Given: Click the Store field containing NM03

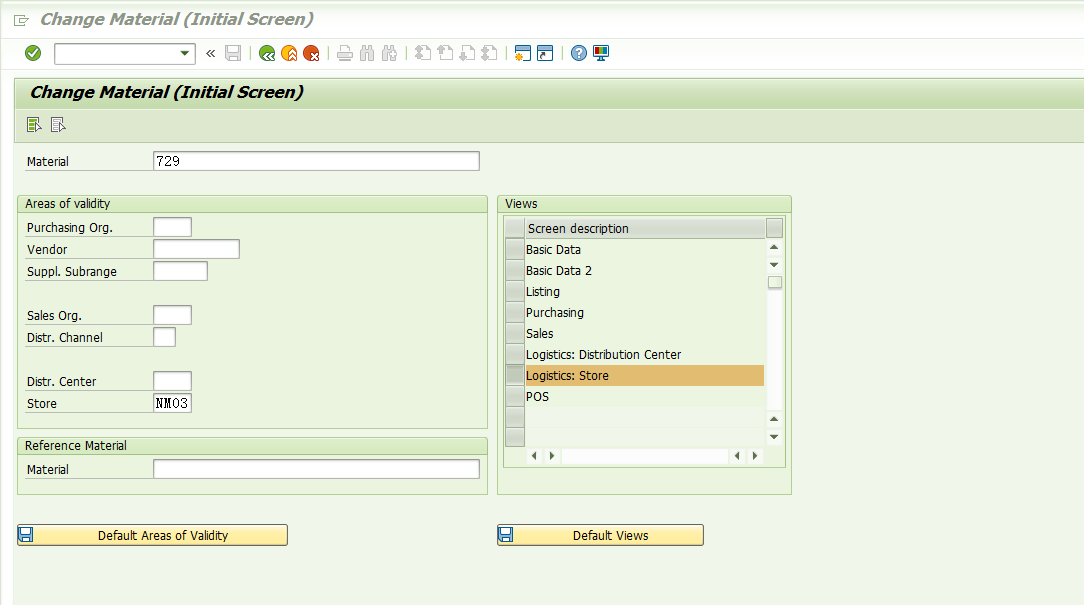Looking at the screenshot, I should point(172,403).
